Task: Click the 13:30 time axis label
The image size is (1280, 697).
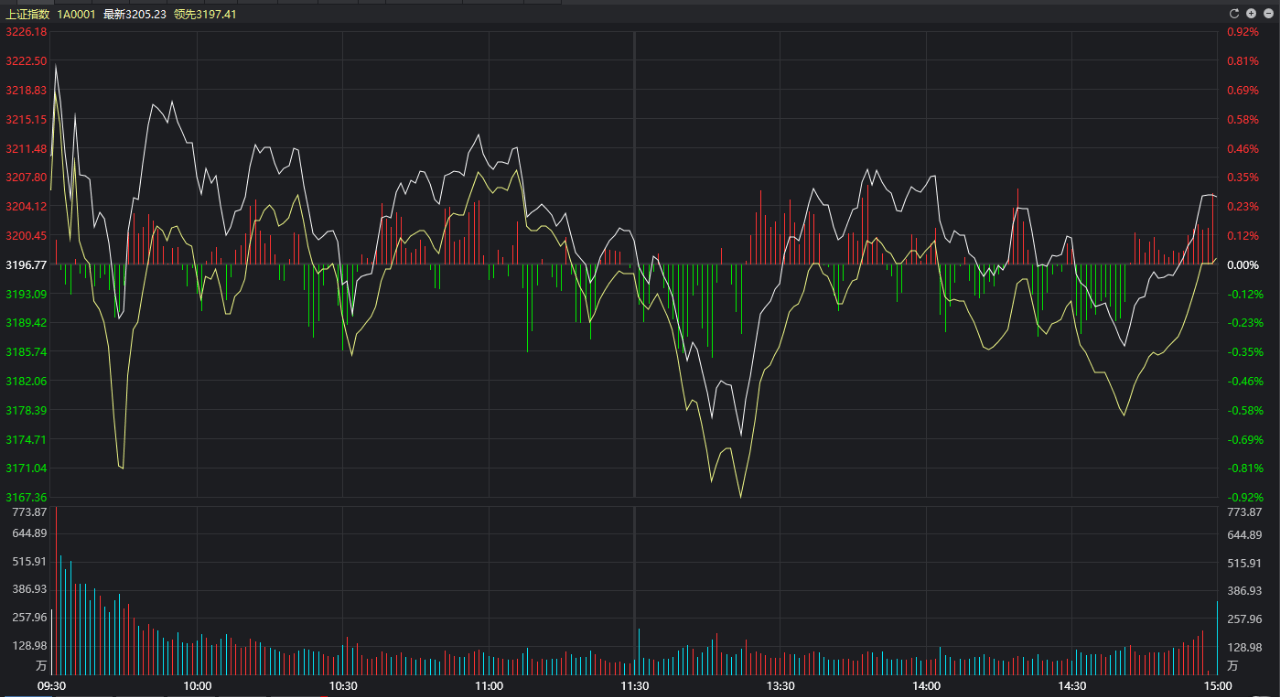Action: [781, 686]
